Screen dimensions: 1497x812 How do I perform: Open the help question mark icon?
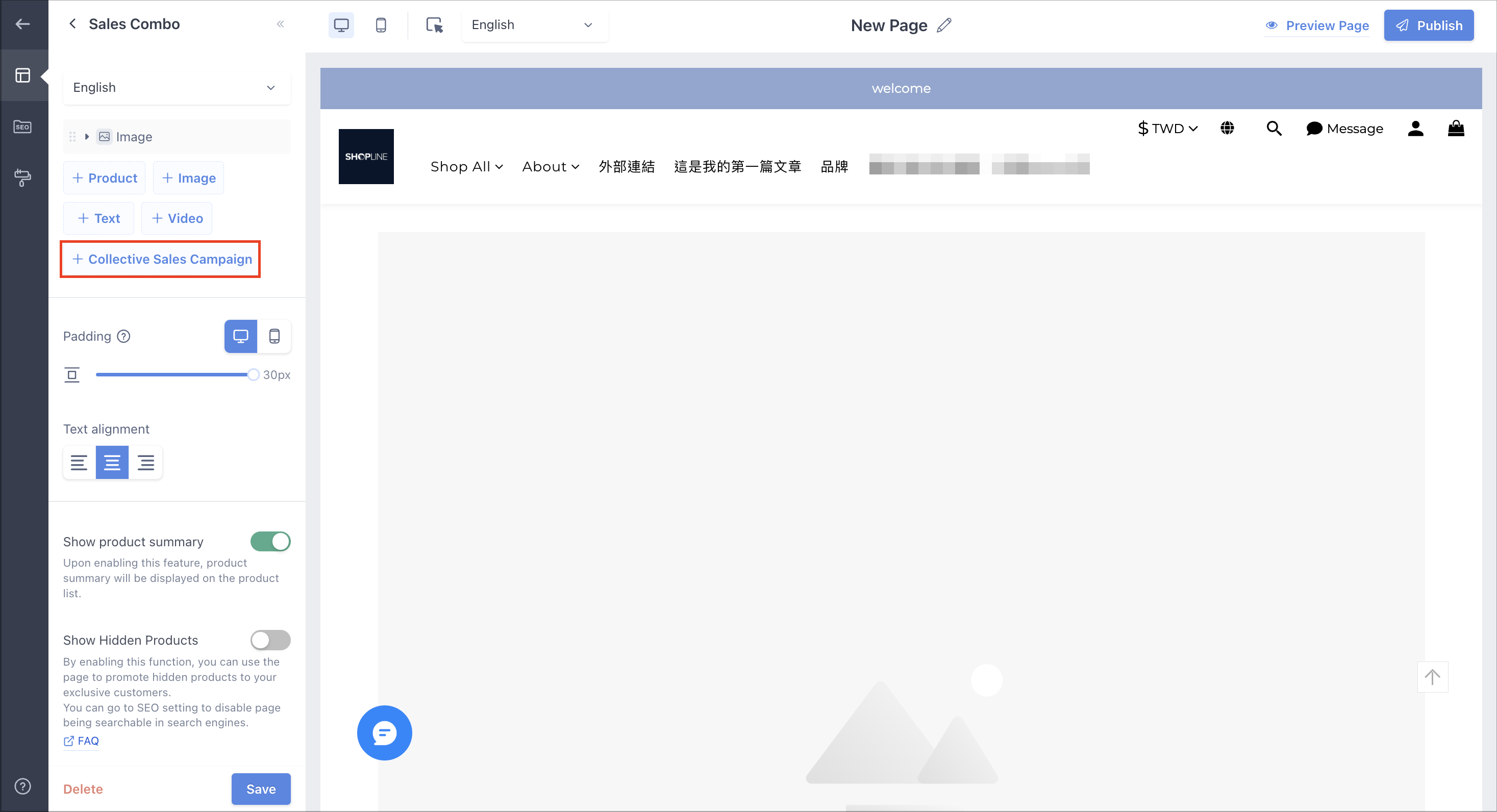(22, 786)
